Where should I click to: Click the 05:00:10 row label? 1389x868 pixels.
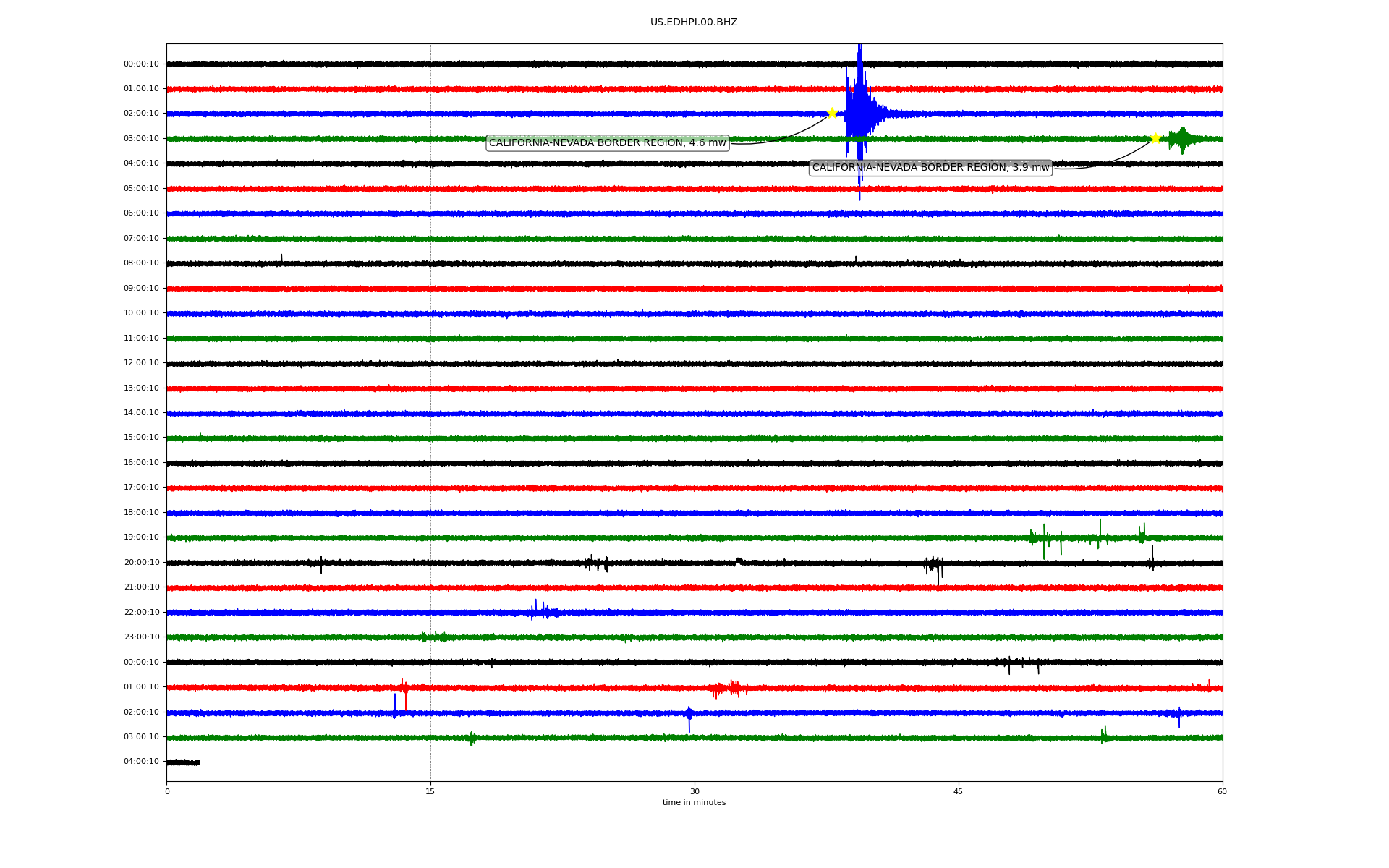(141, 189)
